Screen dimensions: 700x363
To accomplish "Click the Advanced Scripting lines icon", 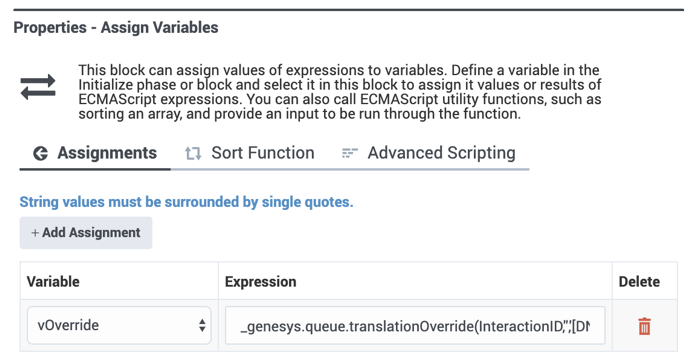I will [x=350, y=153].
